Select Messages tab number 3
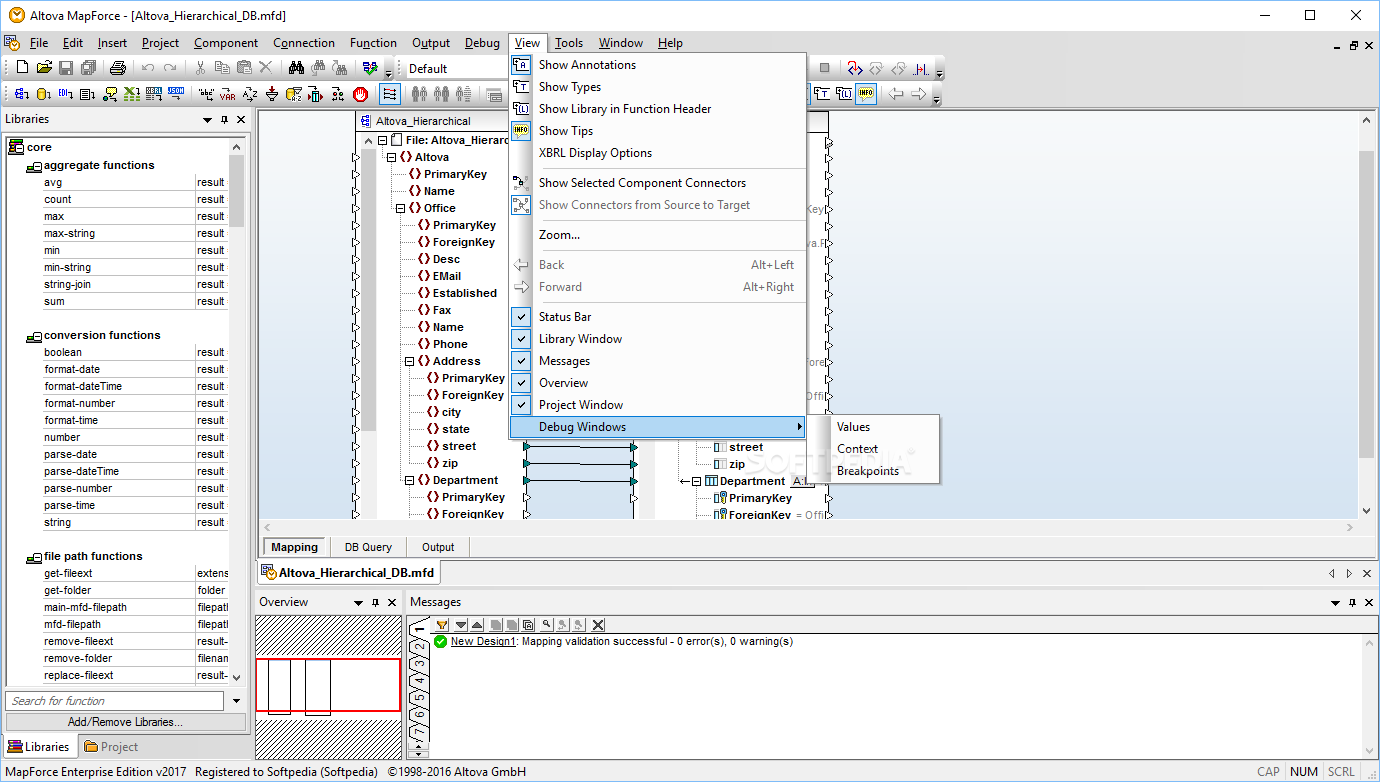Screen dimensions: 1380x782 click(x=420, y=664)
